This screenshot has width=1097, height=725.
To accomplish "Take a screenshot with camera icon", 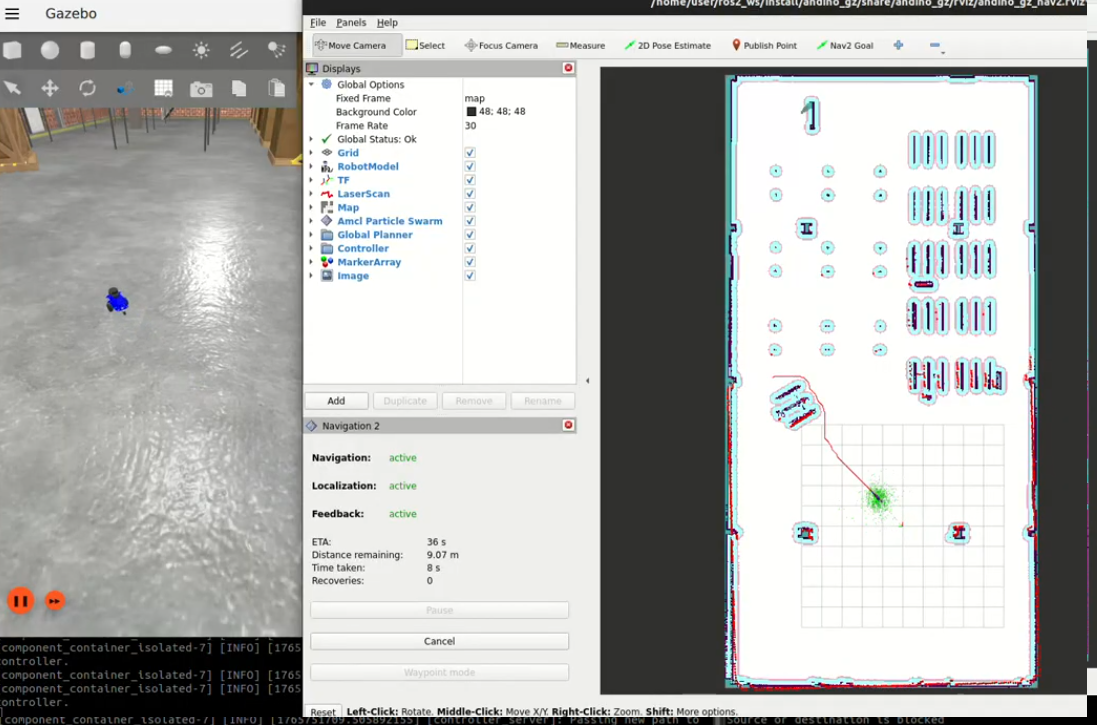I will tap(201, 89).
